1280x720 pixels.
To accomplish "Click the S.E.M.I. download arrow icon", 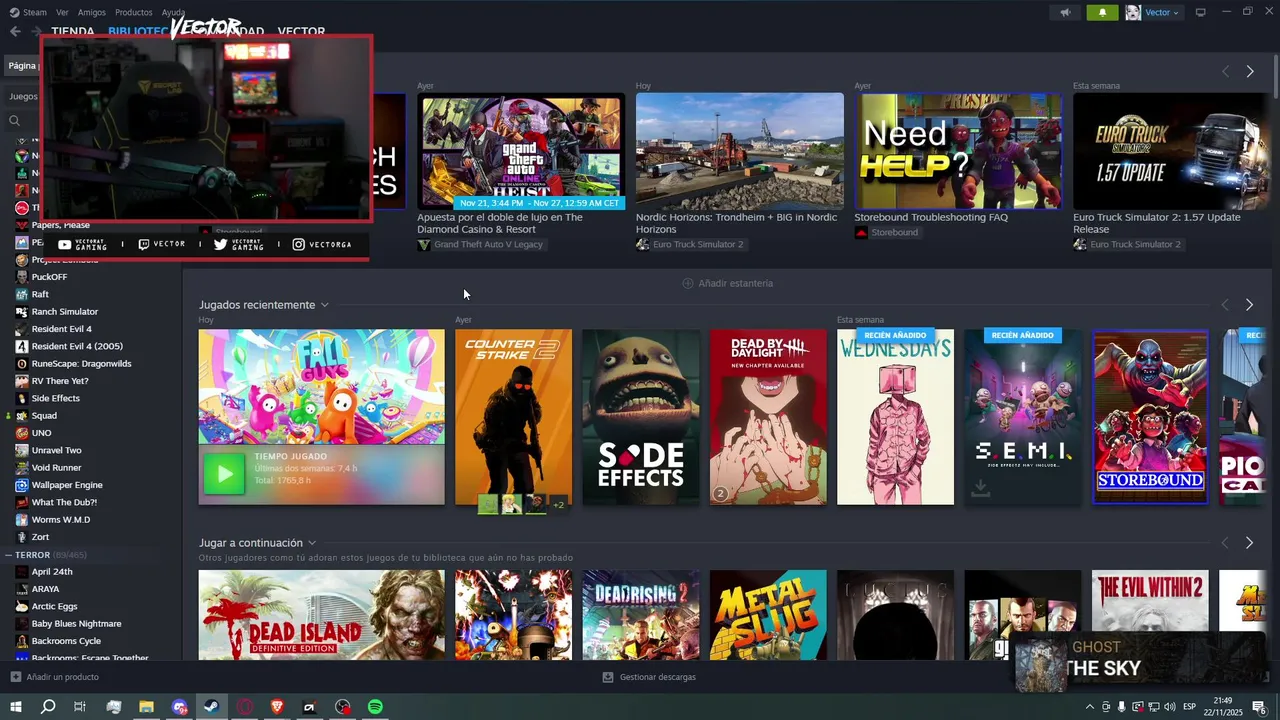I will 981,487.
